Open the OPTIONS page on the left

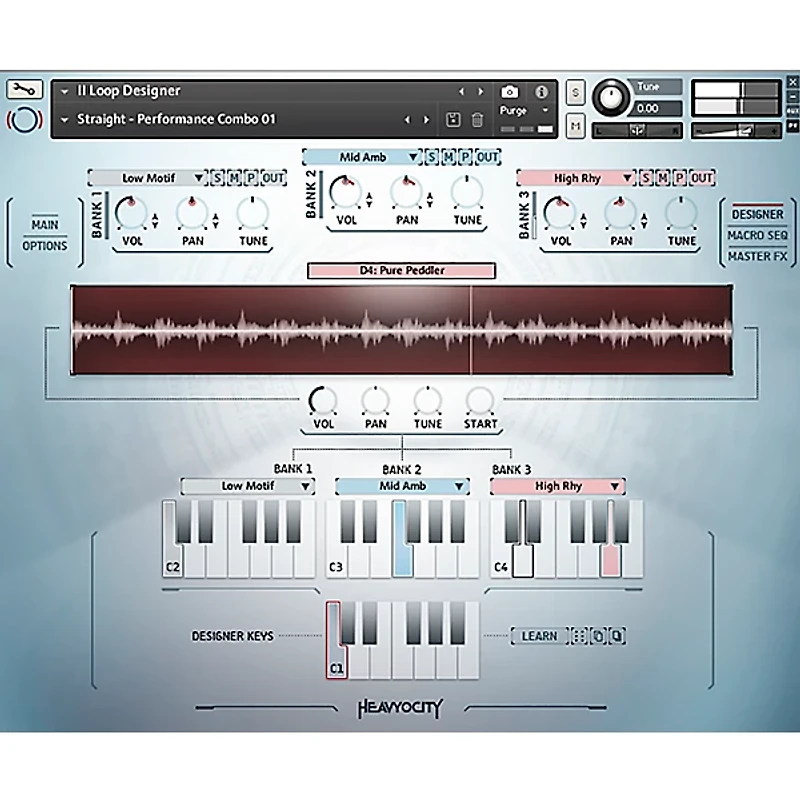pos(43,245)
